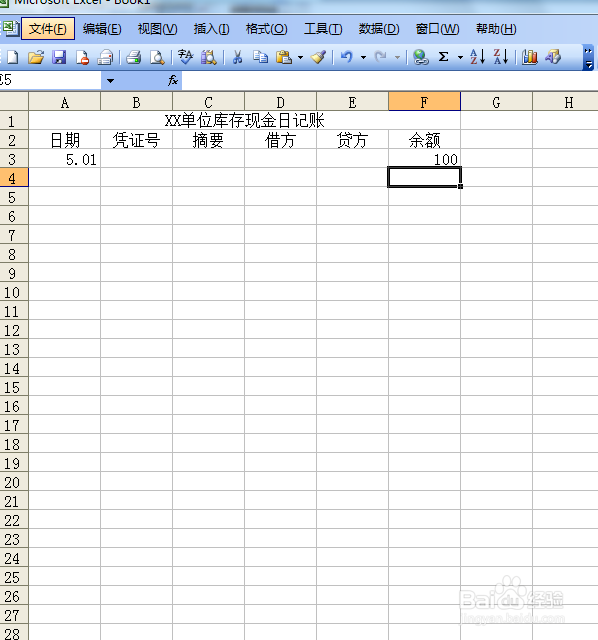Select column D header

[x=280, y=102]
